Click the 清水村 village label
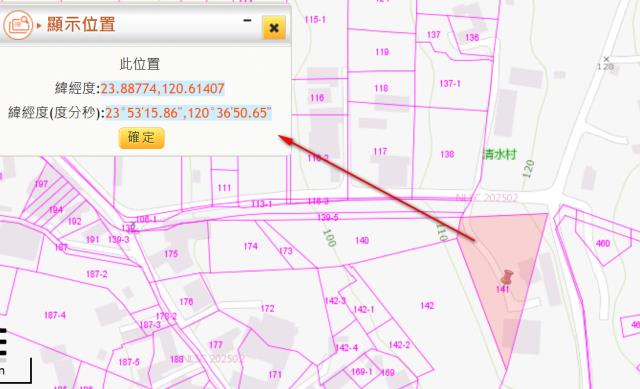Image resolution: width=640 pixels, height=389 pixels. point(500,154)
